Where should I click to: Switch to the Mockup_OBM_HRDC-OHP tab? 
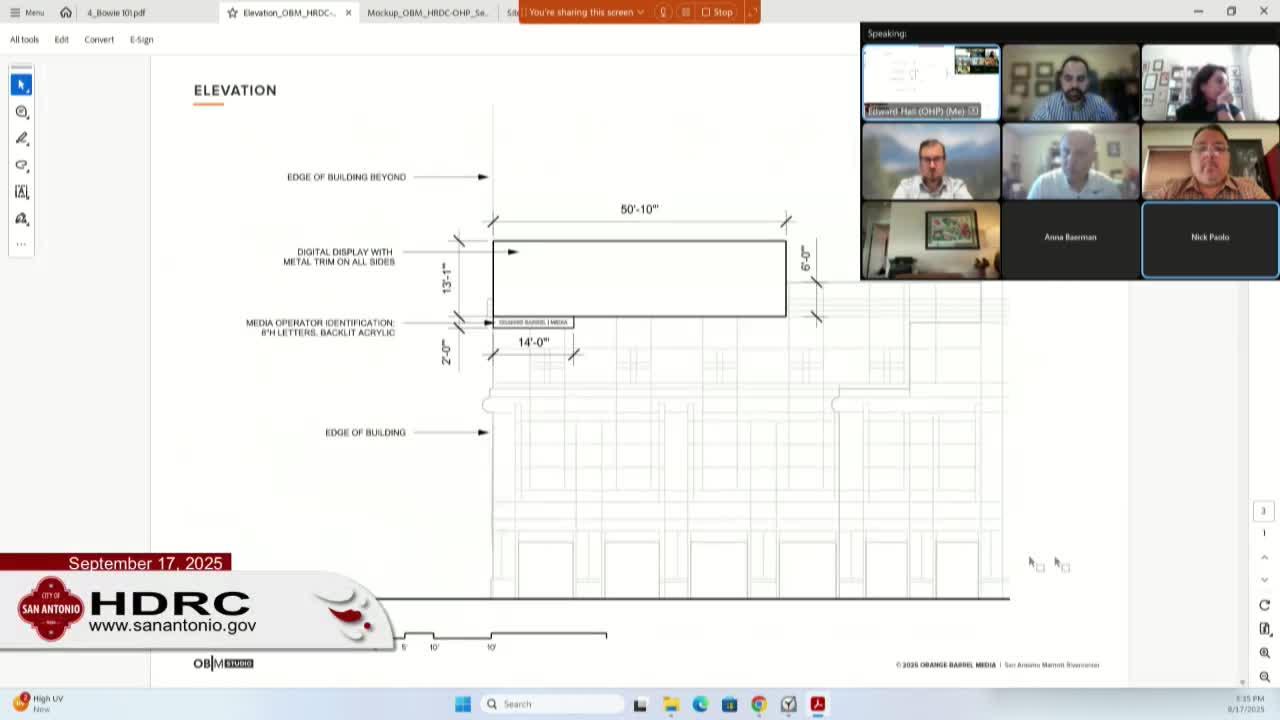point(427,13)
